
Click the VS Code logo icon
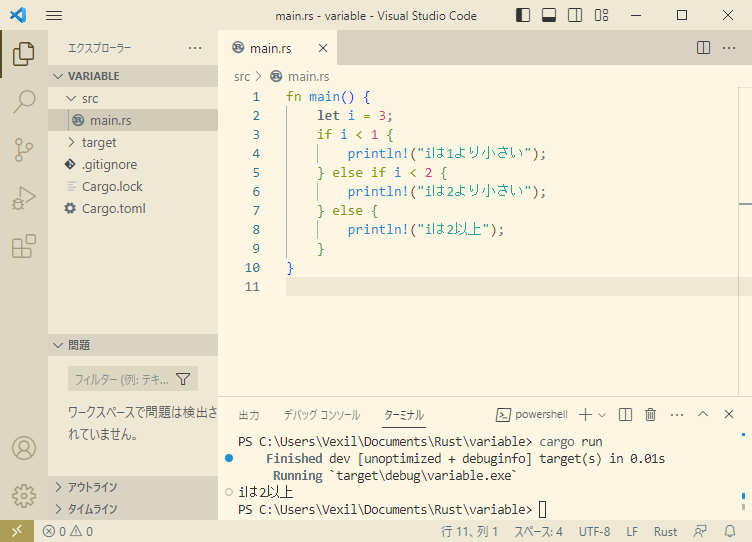18,15
